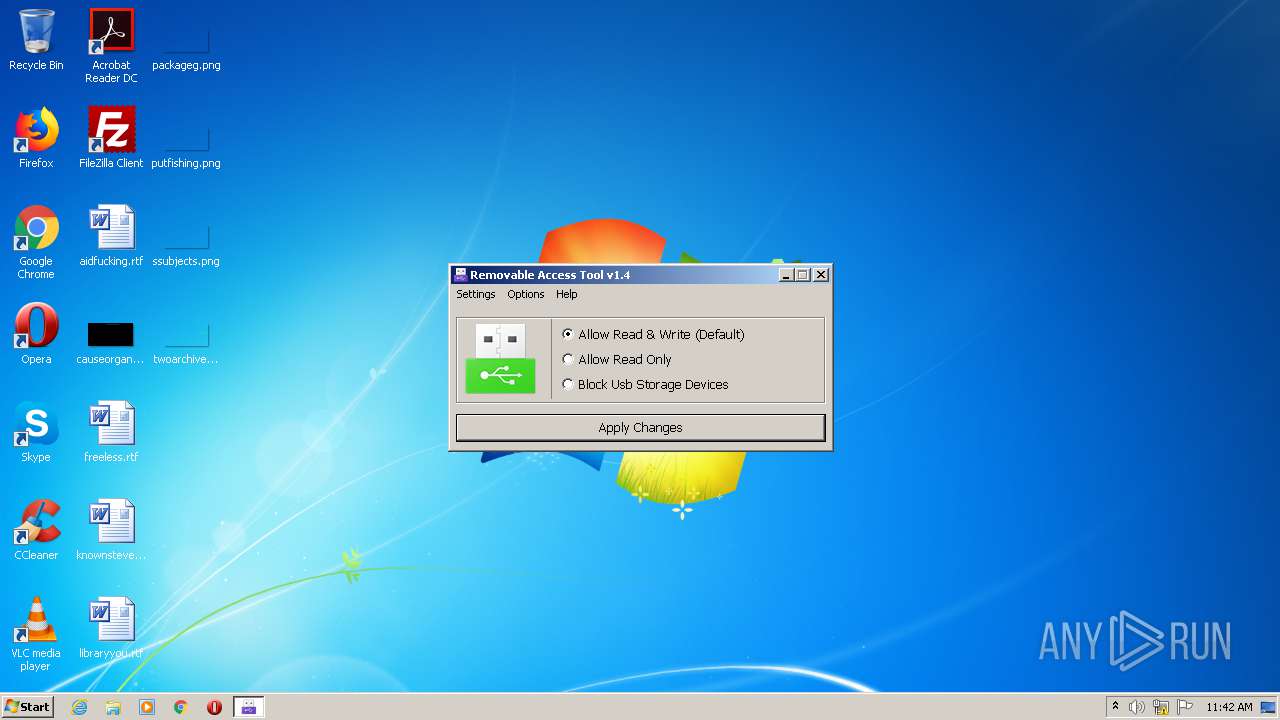Open Internet Explorer from the taskbar
The image size is (1280, 720).
pyautogui.click(x=79, y=707)
